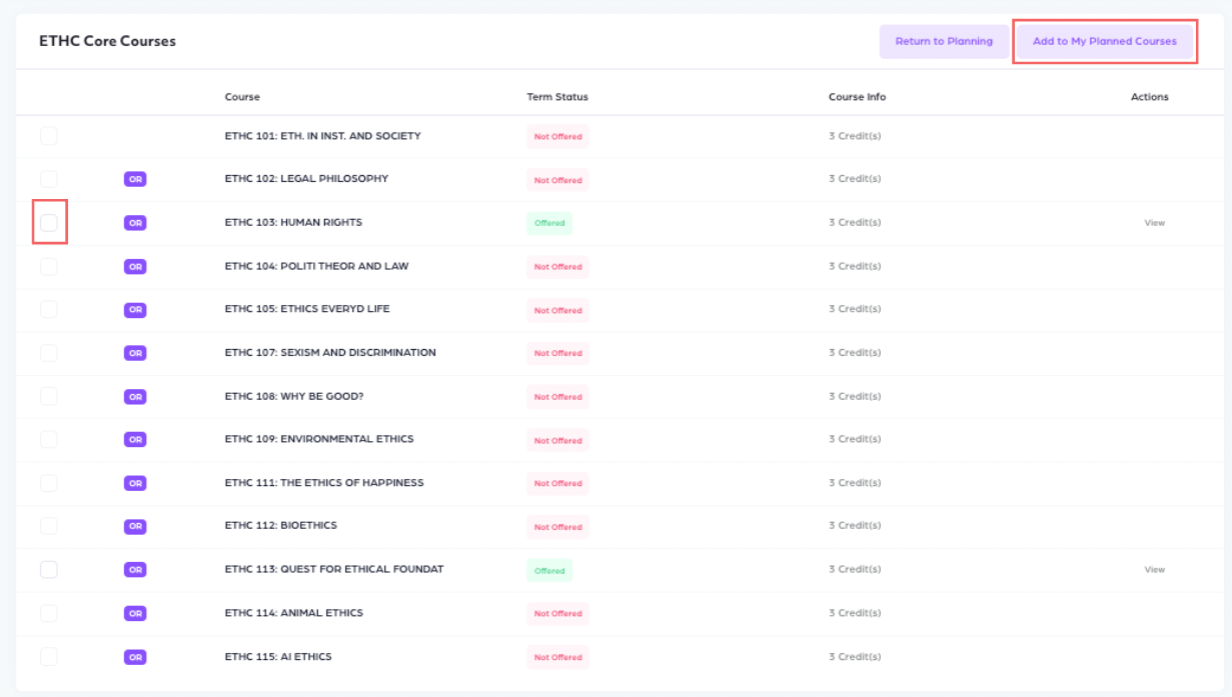The width and height of the screenshot is (1232, 697).
Task: Click Add to My Planned Courses button
Action: [1104, 42]
